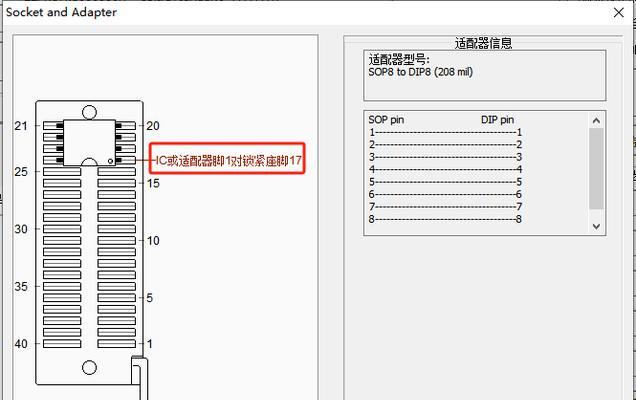Click socket pin label 35
Screen dimensions: 636x400
click(21, 286)
